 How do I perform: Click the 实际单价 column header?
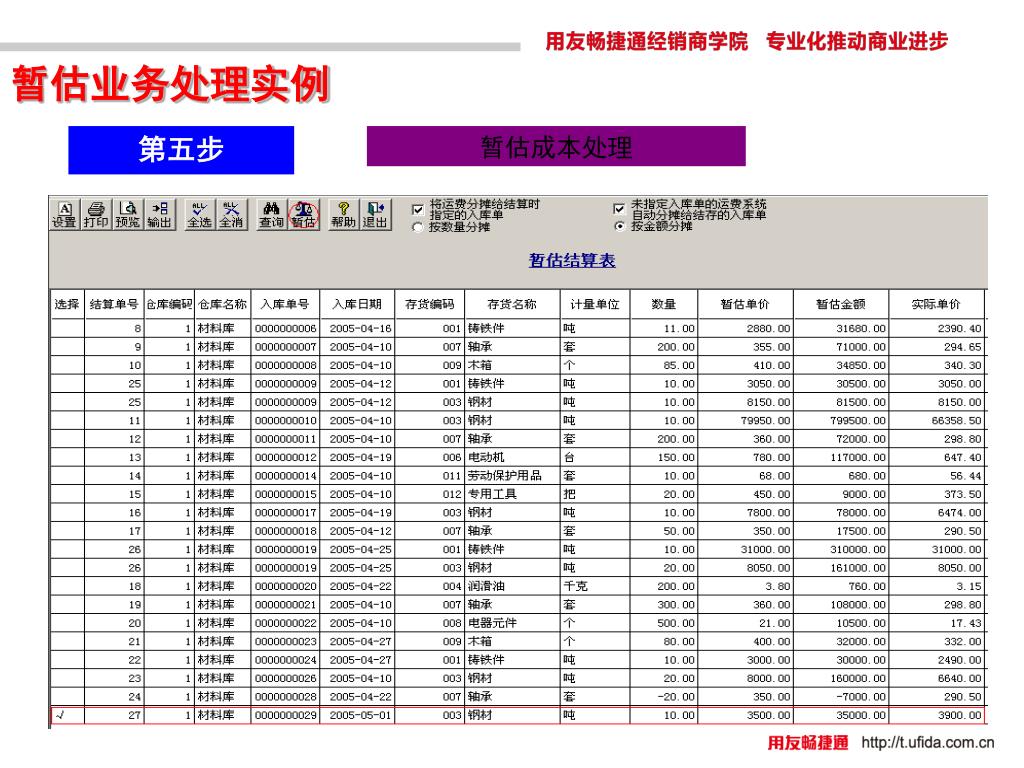coord(936,304)
